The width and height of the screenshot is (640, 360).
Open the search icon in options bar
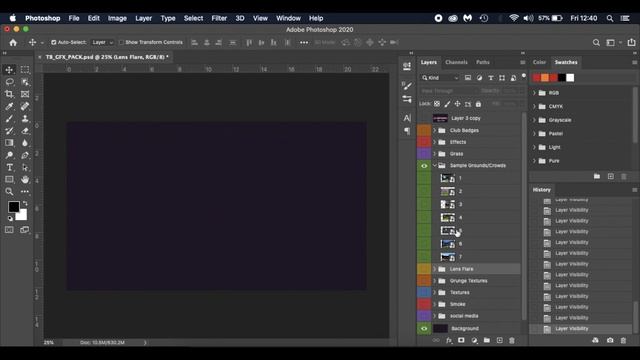[x=596, y=42]
